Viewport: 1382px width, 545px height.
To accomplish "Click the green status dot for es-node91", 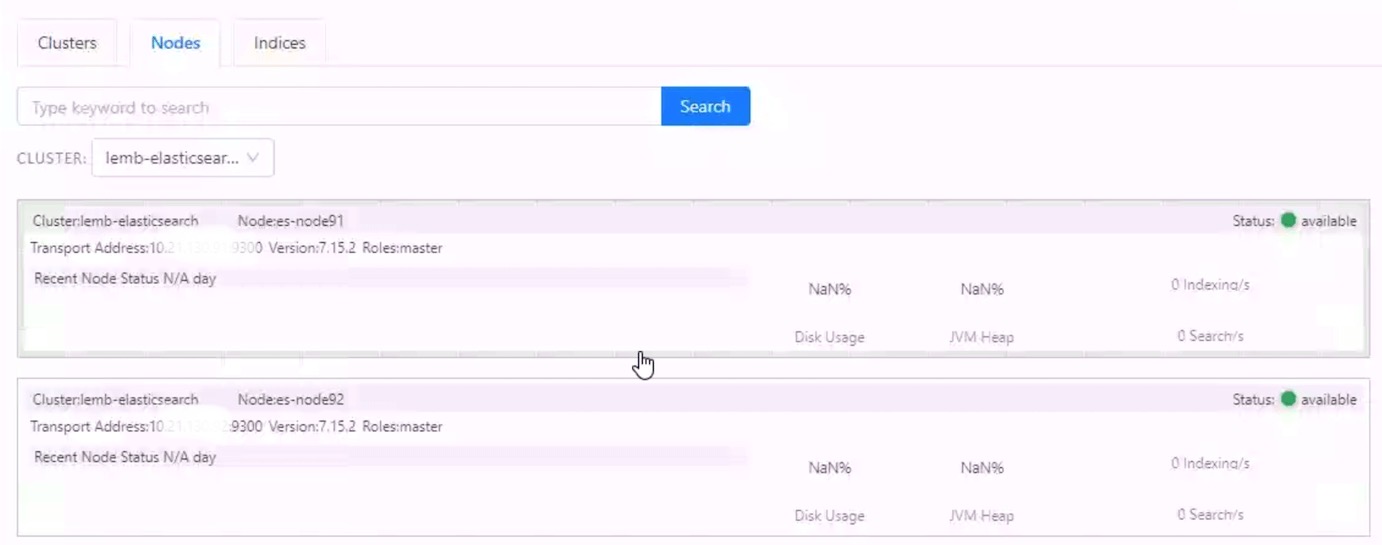I will pyautogui.click(x=1288, y=220).
